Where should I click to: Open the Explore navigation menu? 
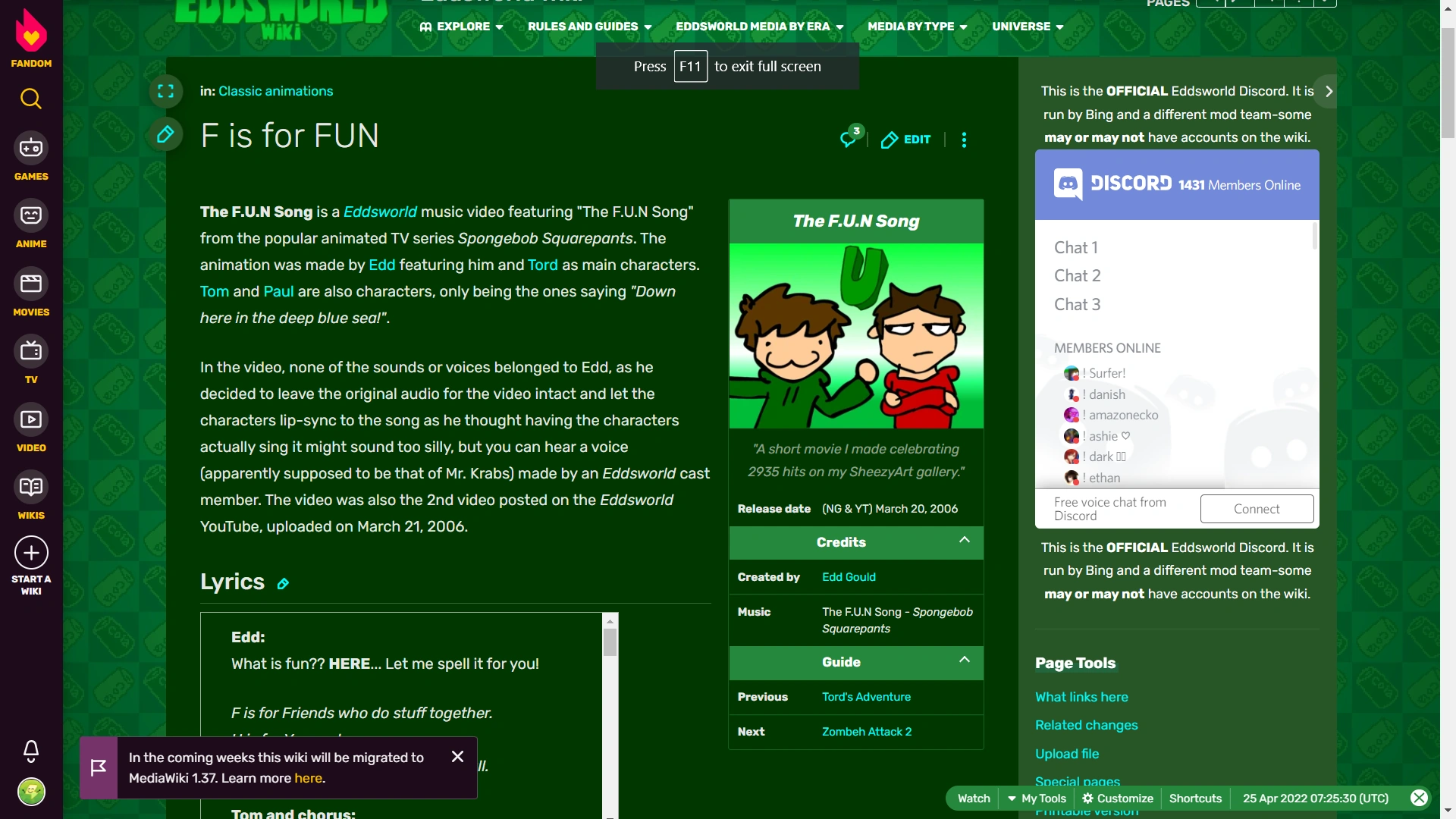coord(462,27)
